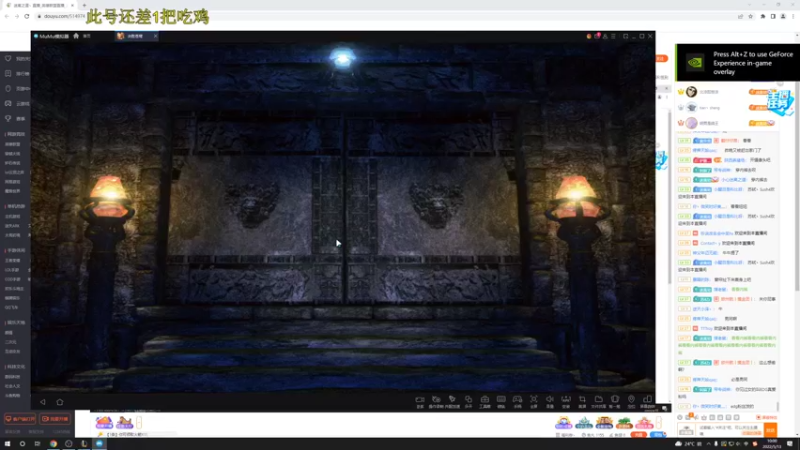800x450 pixels.
Task: Click the volume speaker icon in MuMu toolbar
Action: [x=549, y=401]
